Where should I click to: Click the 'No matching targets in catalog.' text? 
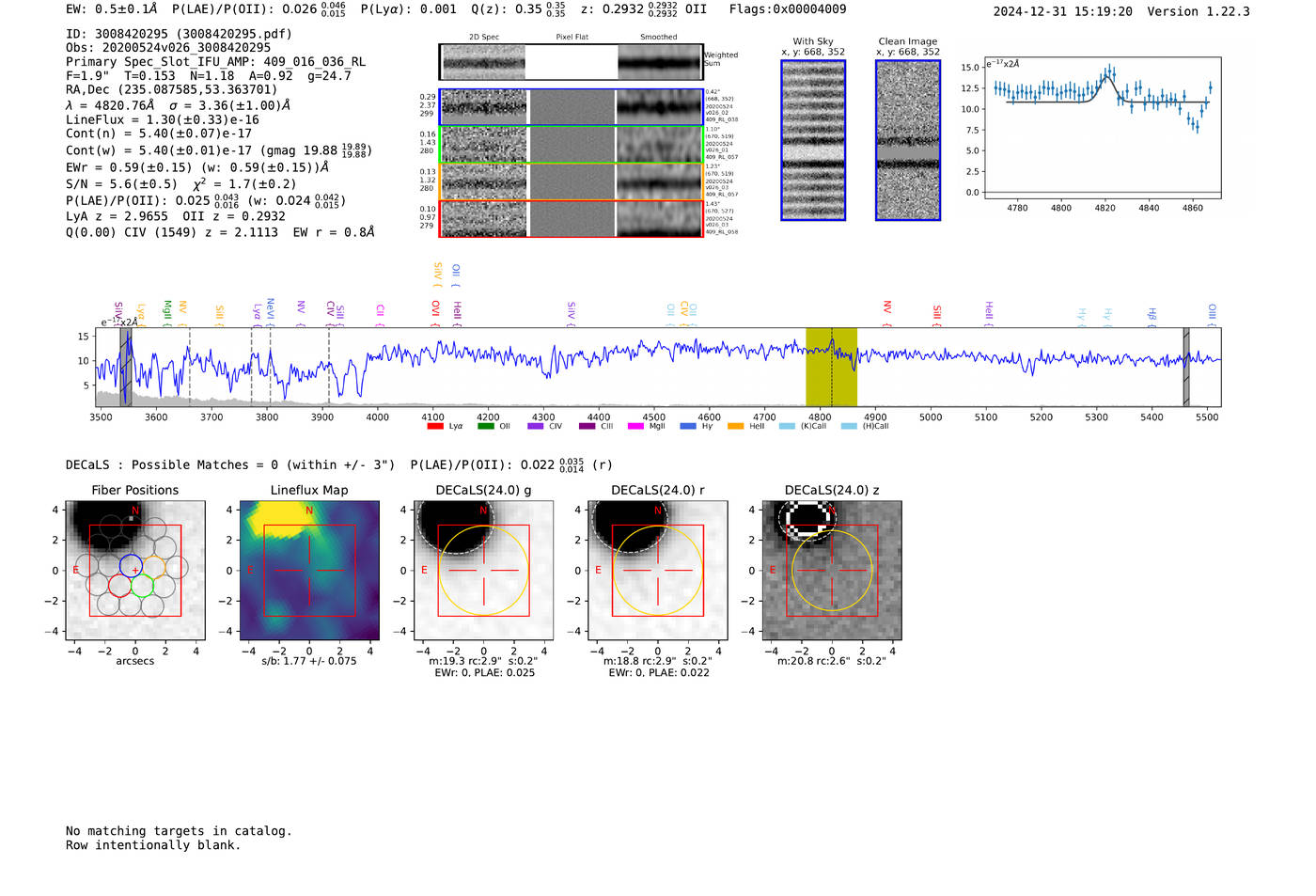179,831
